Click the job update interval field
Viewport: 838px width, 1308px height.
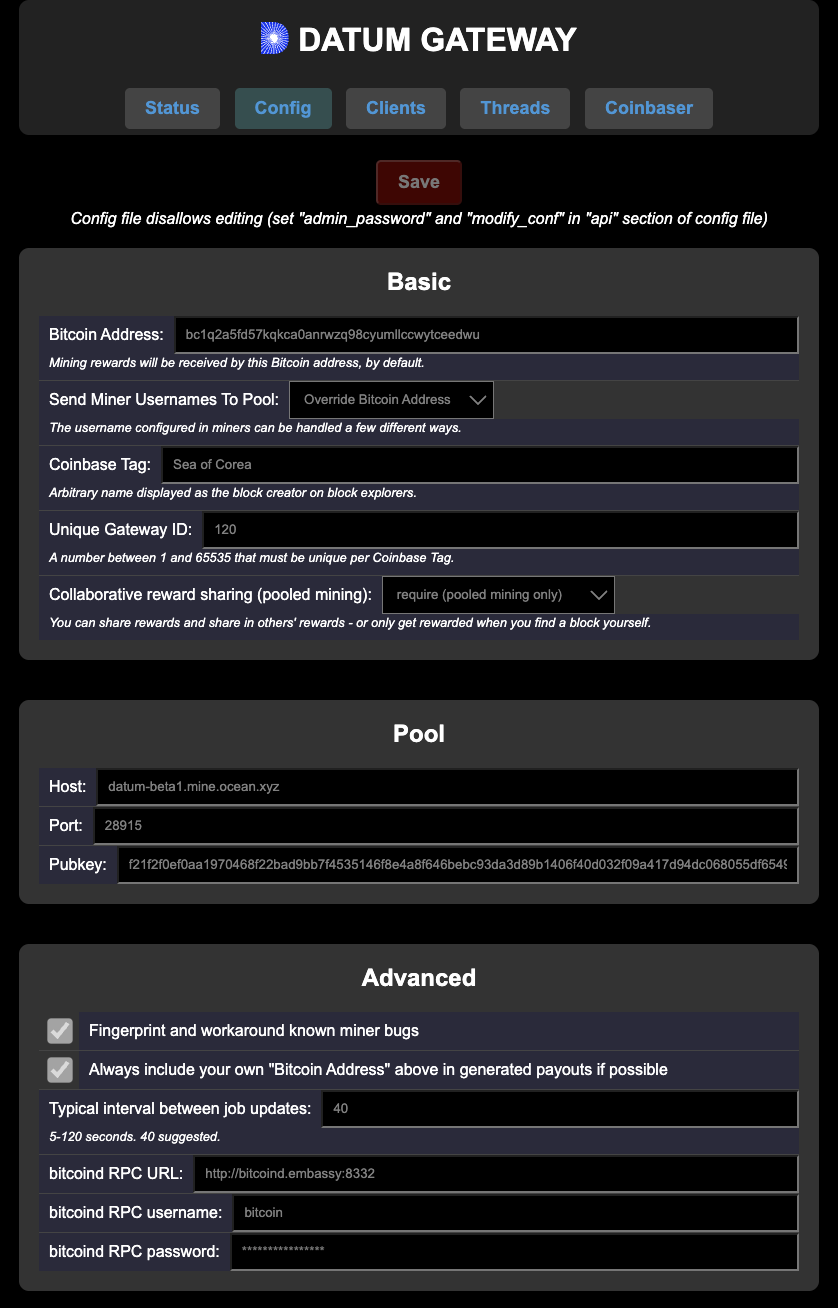pos(559,1109)
